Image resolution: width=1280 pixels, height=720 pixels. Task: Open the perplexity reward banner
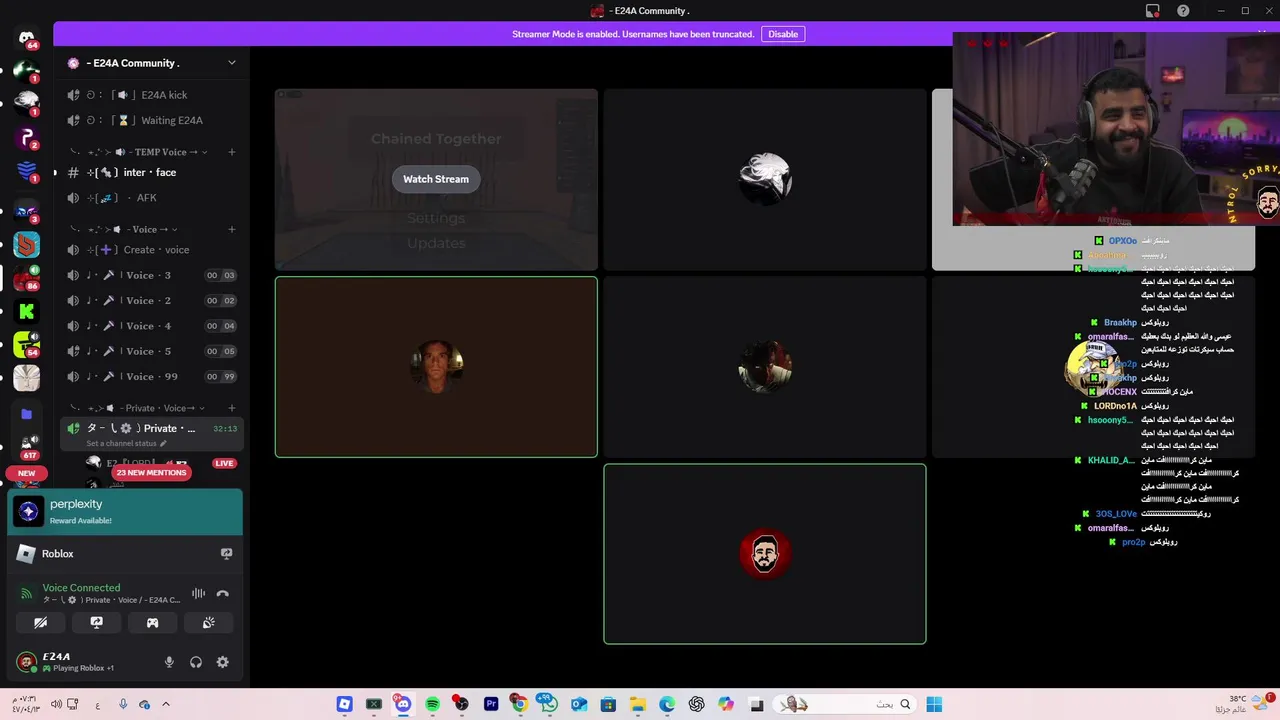(125, 512)
